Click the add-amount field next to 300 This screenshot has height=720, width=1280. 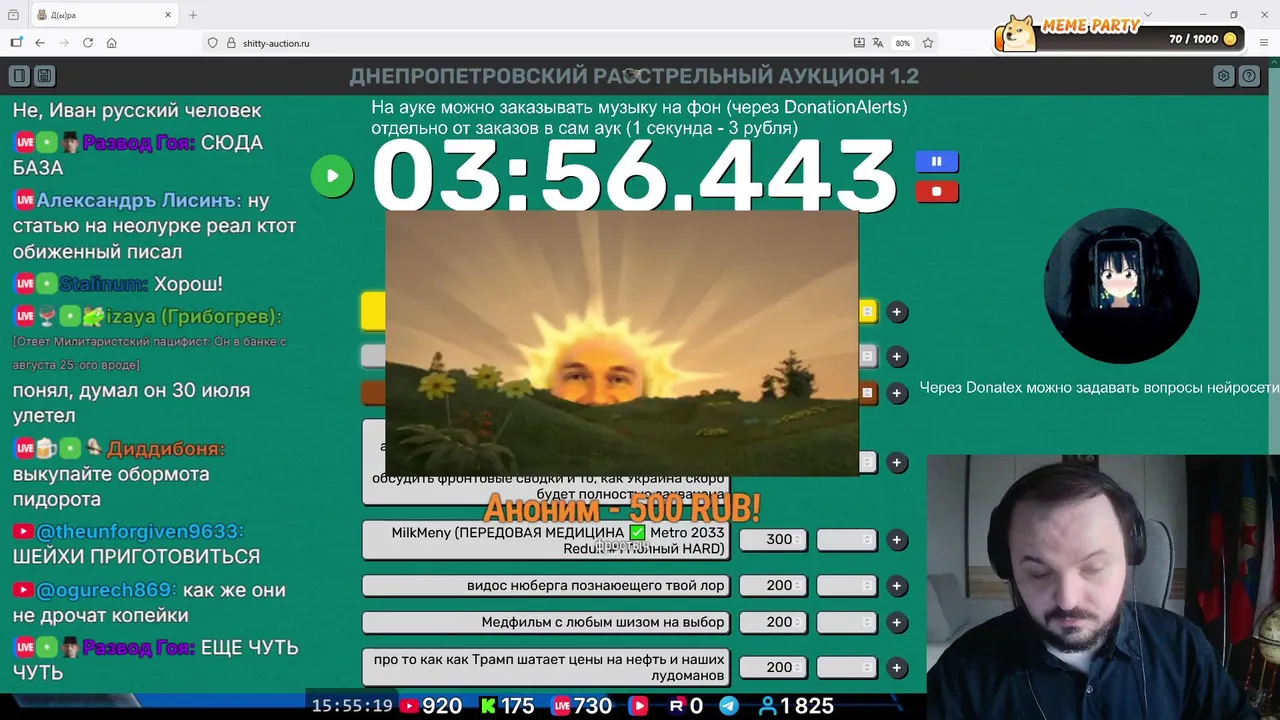846,540
